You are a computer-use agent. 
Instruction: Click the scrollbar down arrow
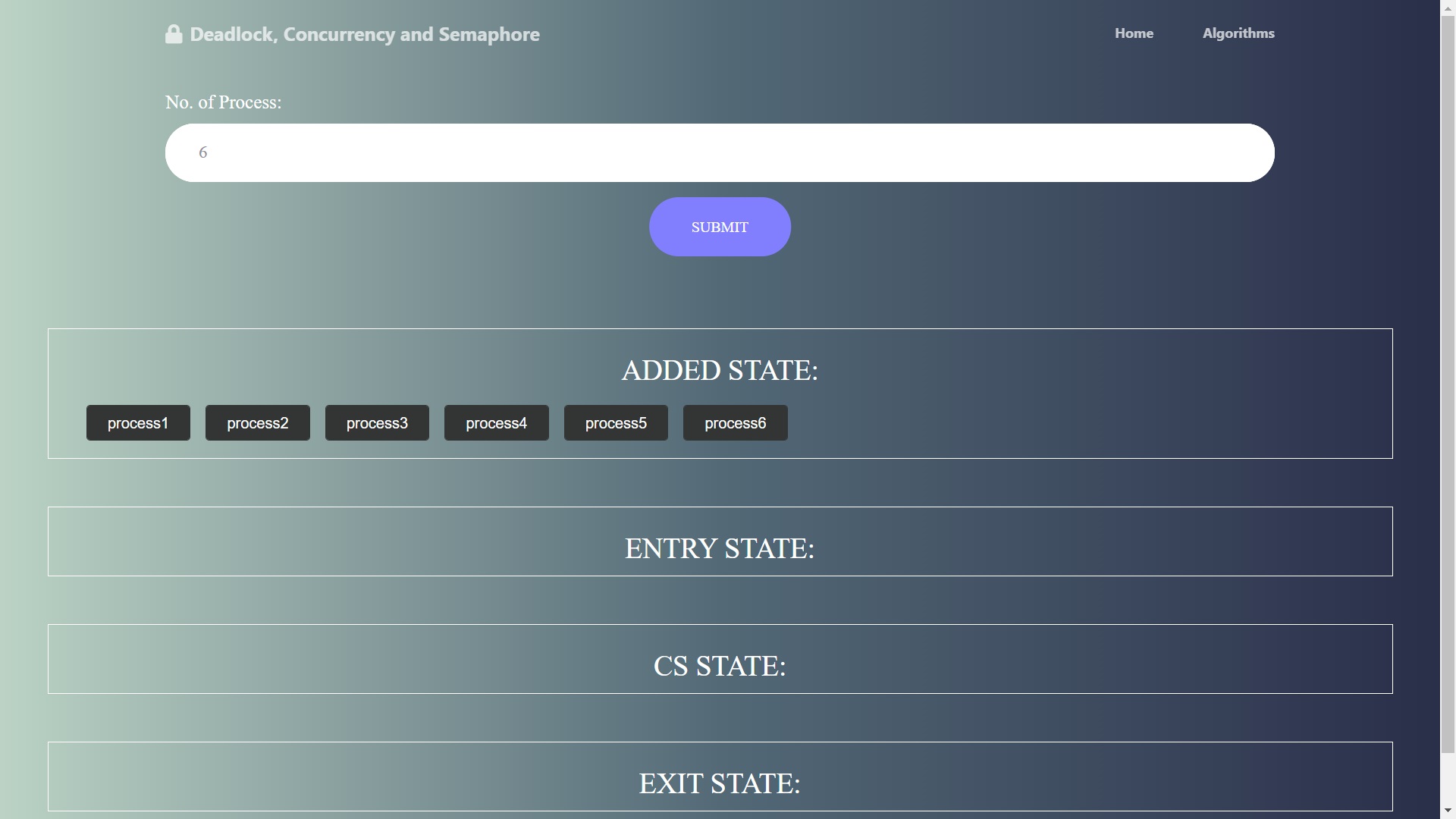point(1448,811)
